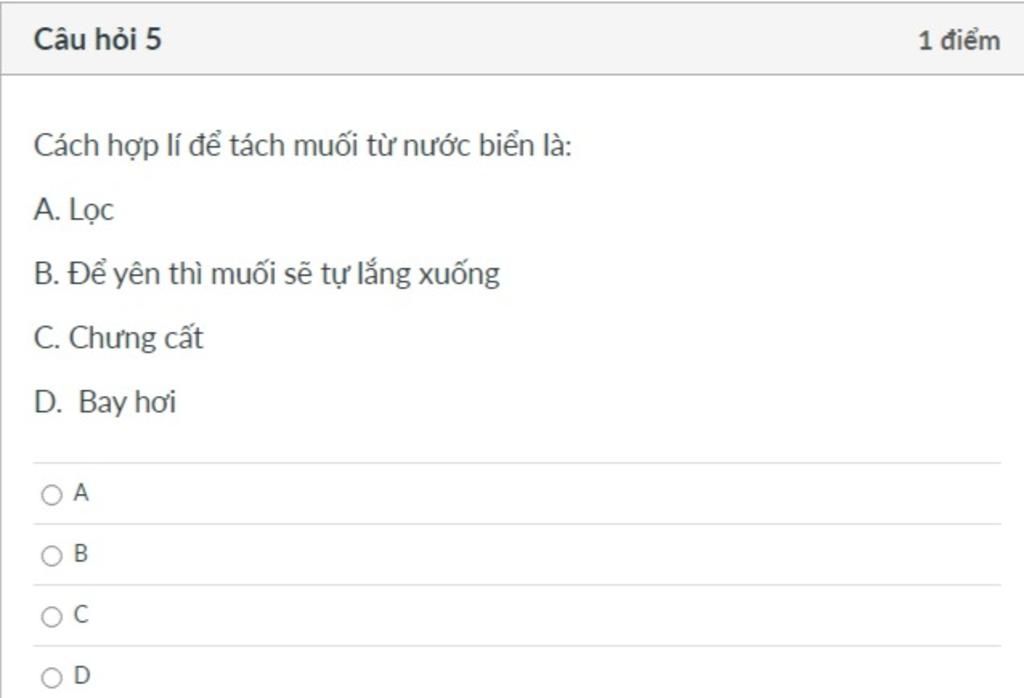
Task: Click the "Câu hỏi 5" heading
Action: pyautogui.click(x=97, y=39)
